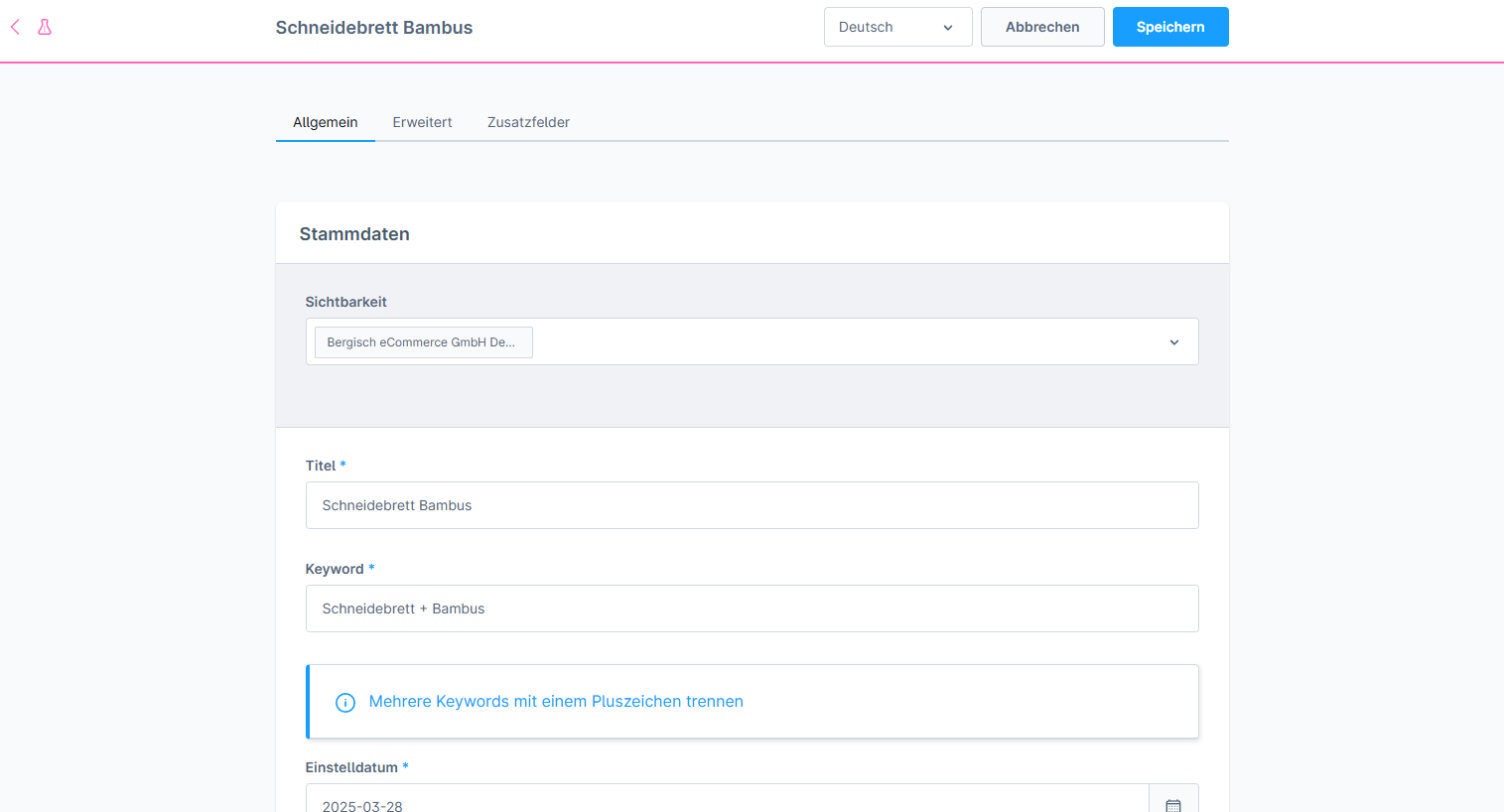Click the Einstelldatum date input

click(725, 802)
